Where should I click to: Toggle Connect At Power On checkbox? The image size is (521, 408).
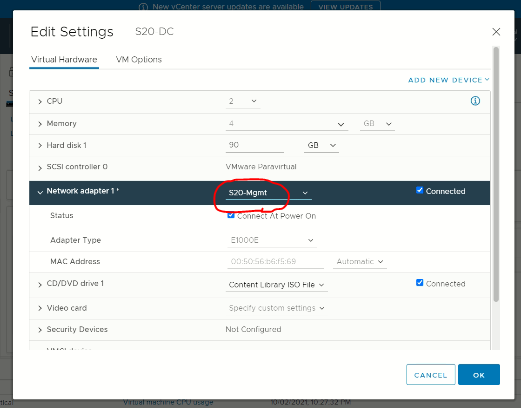click(231, 215)
